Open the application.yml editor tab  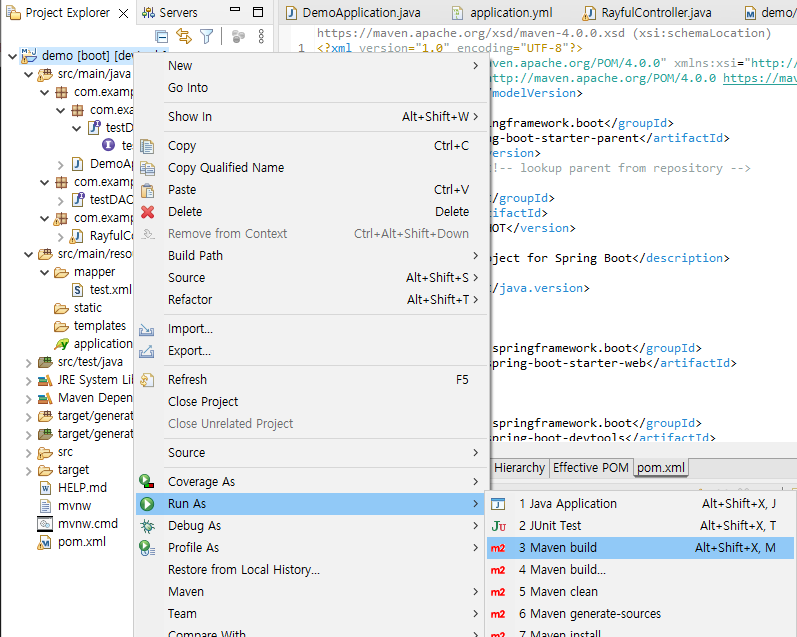click(503, 13)
